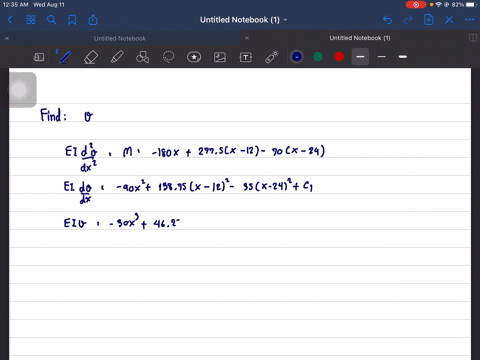Tap the gray floating circle button

pyautogui.click(x=19, y=90)
